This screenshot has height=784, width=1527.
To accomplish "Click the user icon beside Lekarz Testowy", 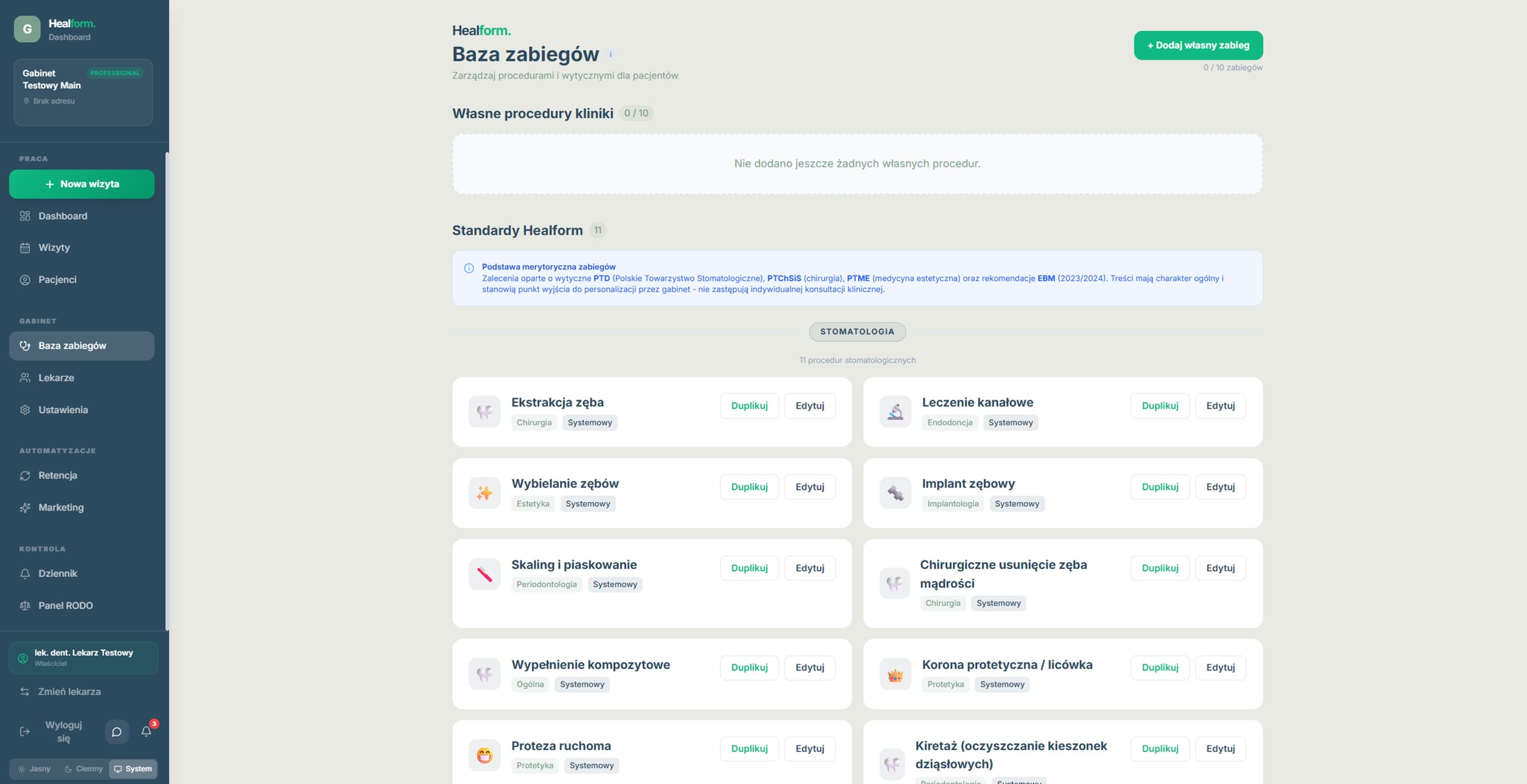I will coord(23,658).
